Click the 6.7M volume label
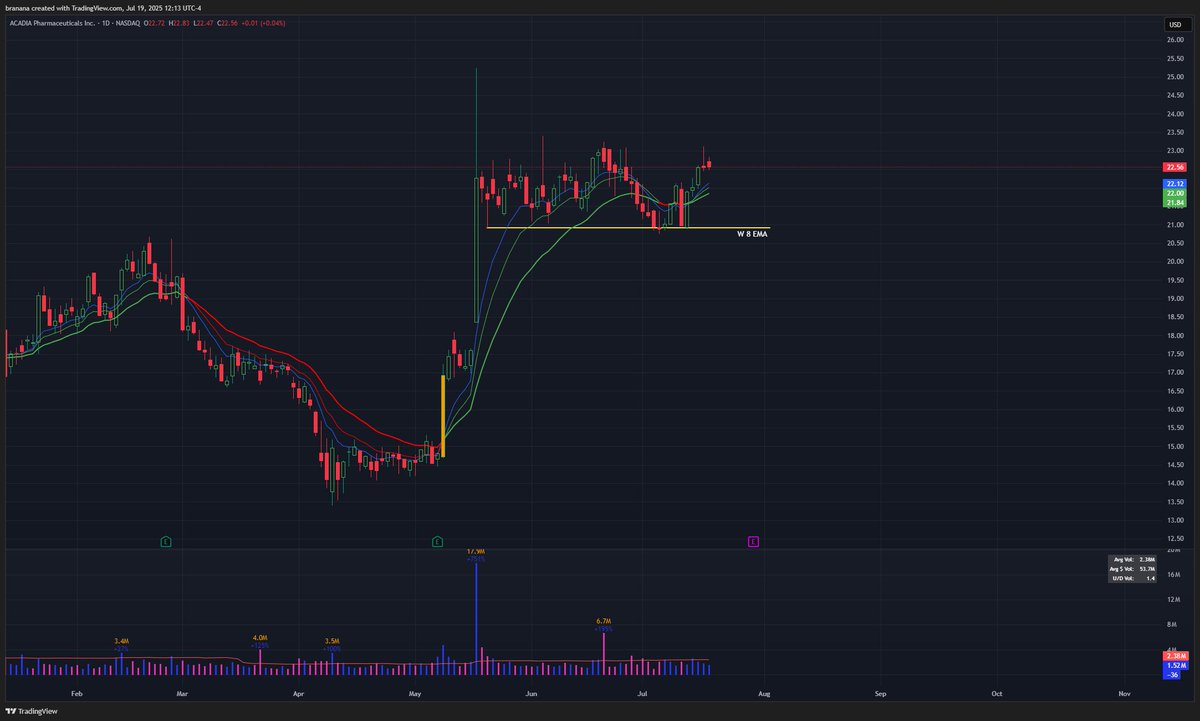This screenshot has height=721, width=1200. [x=603, y=621]
